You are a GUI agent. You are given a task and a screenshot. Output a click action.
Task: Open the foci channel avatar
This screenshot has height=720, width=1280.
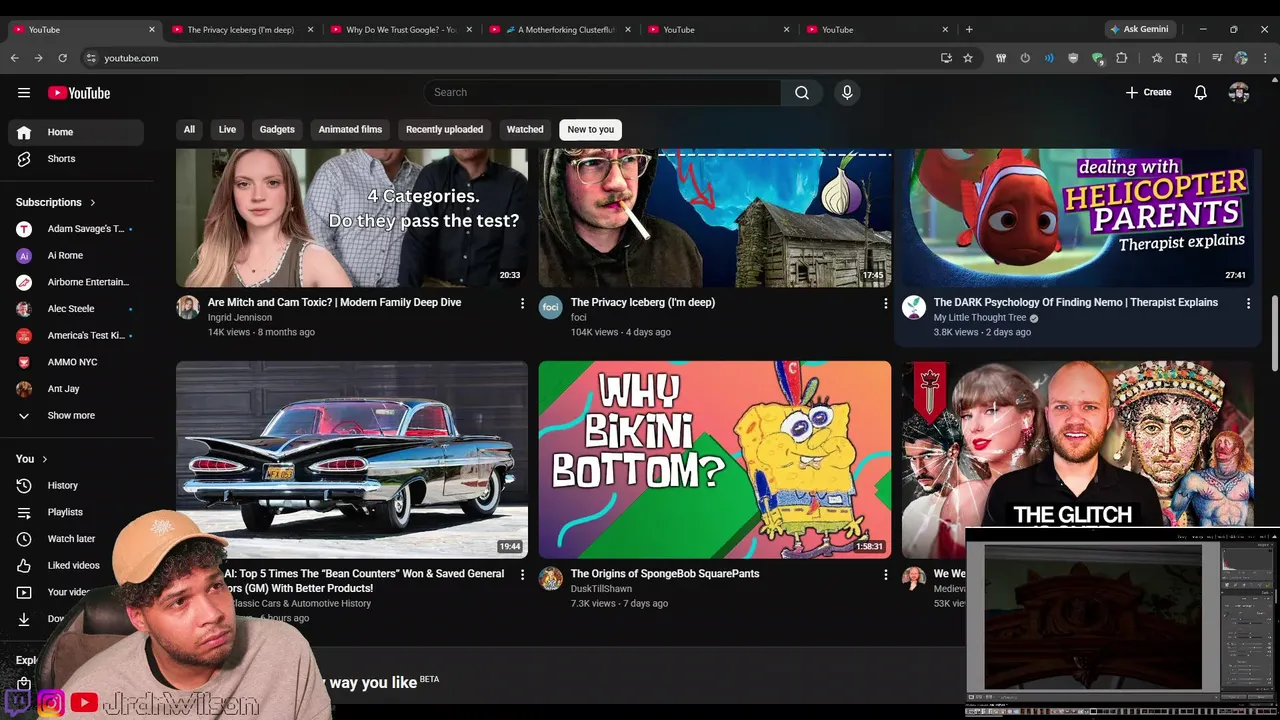[x=551, y=307]
